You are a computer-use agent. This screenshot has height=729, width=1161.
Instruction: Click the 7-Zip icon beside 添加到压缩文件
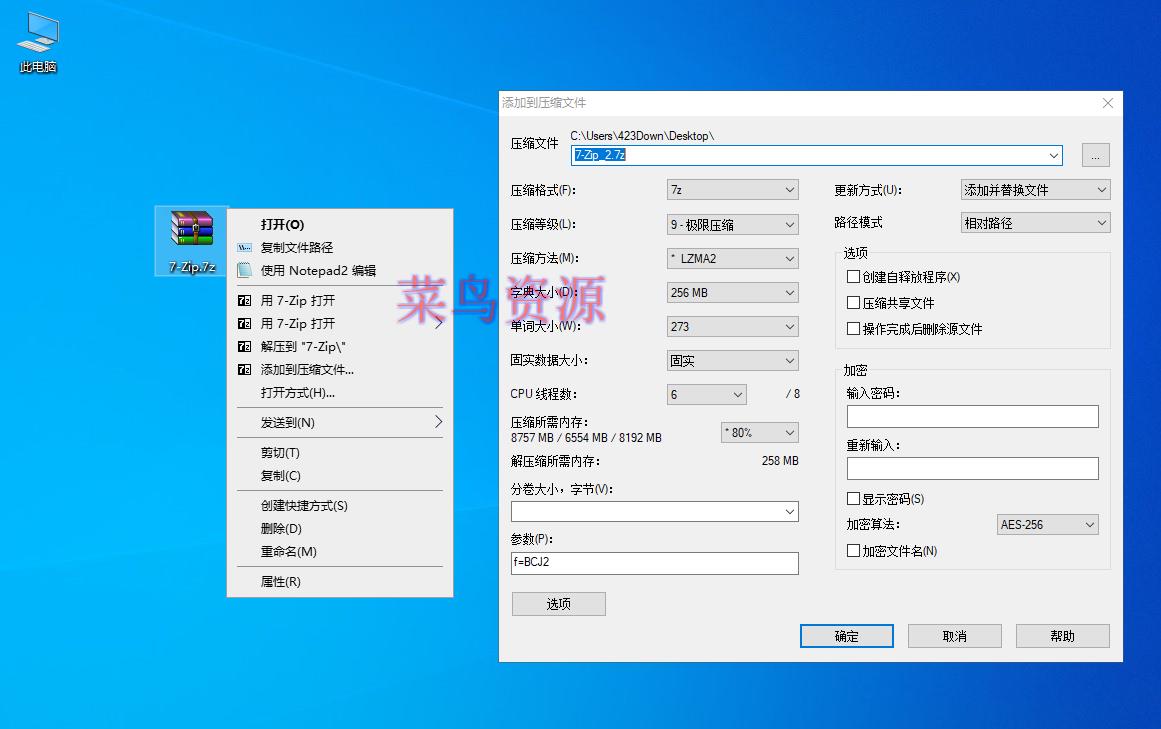point(244,370)
